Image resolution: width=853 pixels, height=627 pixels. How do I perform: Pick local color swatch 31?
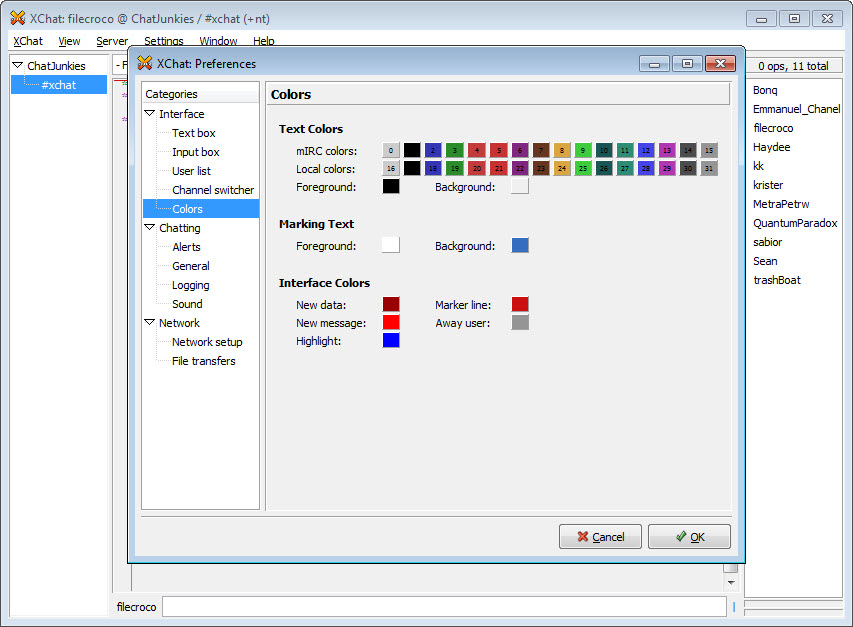point(709,168)
